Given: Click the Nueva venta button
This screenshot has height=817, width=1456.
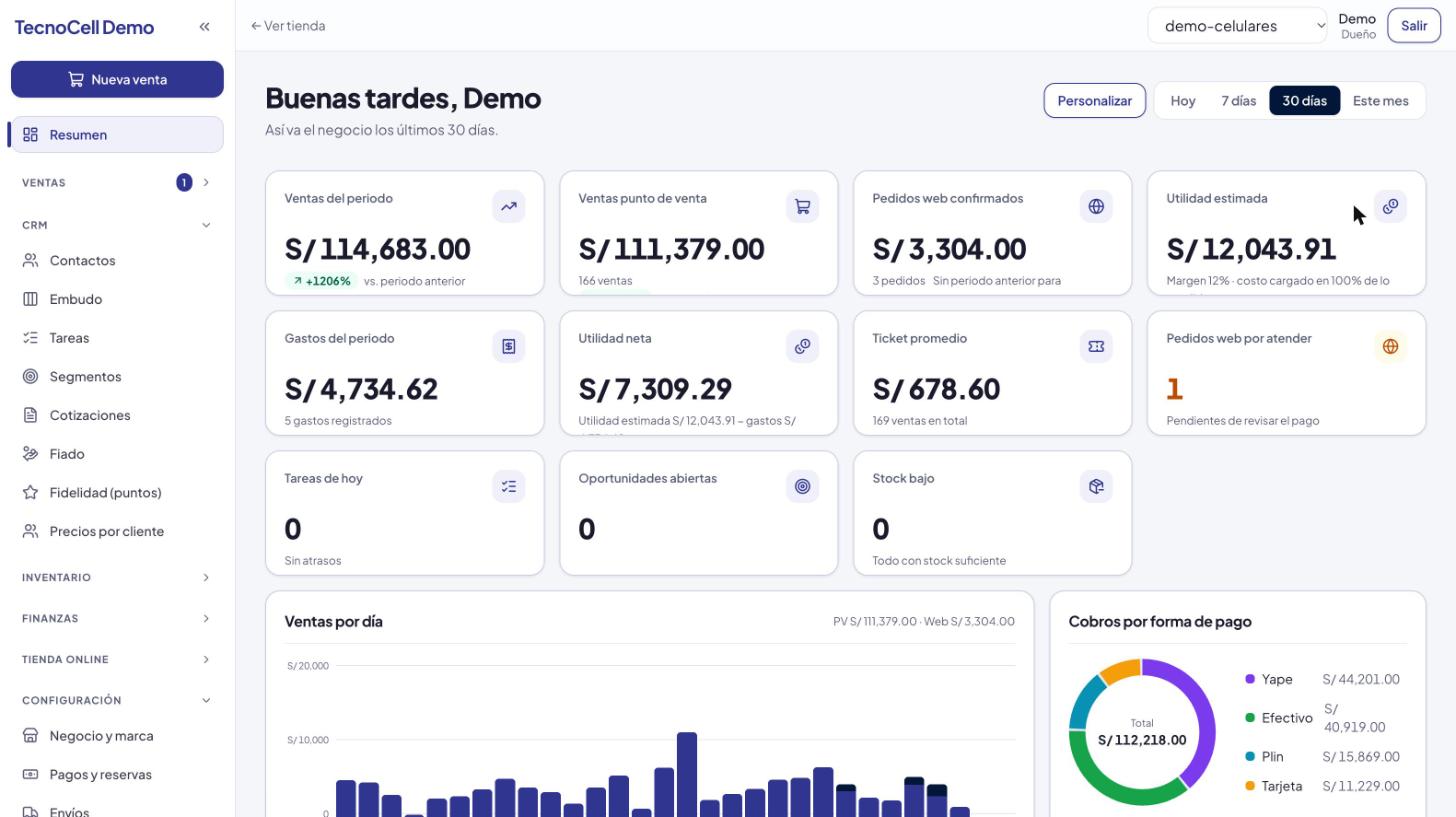Looking at the screenshot, I should pyautogui.click(x=117, y=79).
